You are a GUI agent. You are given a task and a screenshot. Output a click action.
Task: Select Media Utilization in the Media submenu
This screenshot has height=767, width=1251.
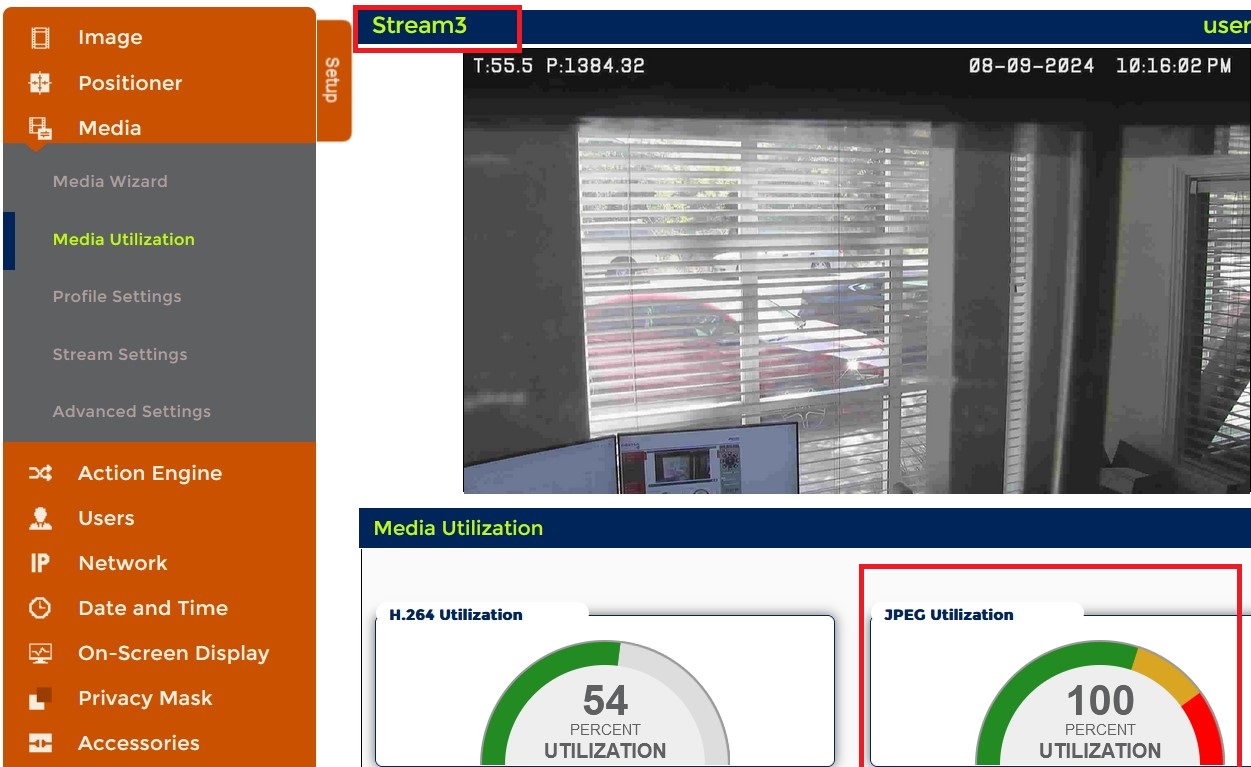[124, 239]
